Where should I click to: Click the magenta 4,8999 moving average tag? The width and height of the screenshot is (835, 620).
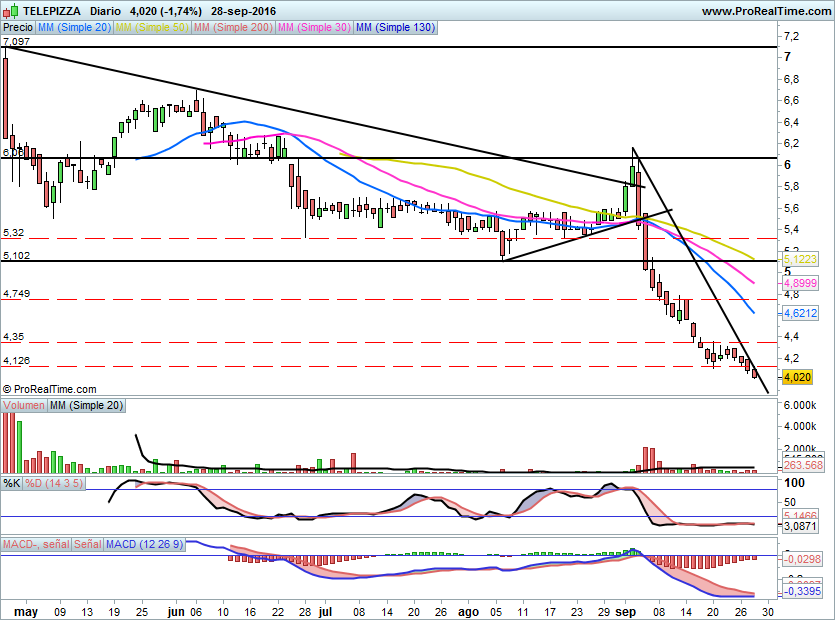(801, 284)
